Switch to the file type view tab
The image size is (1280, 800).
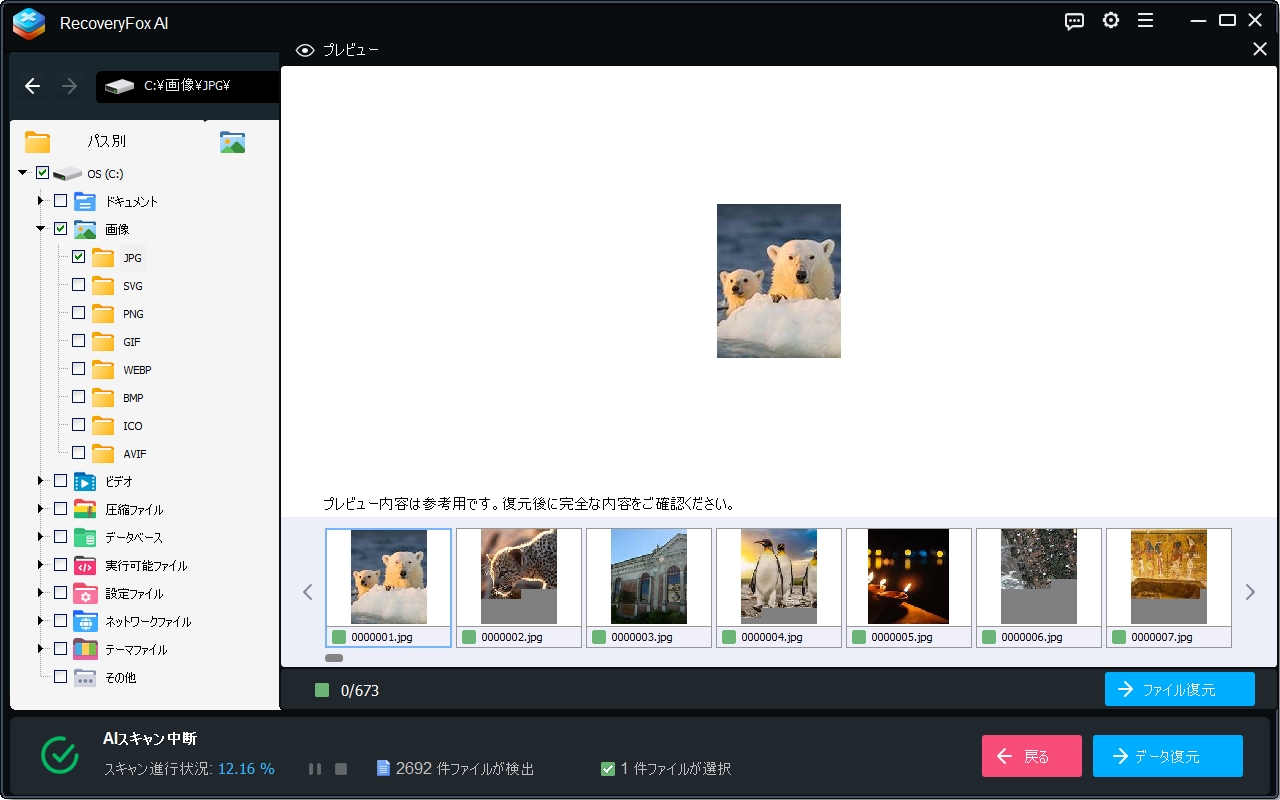point(232,141)
